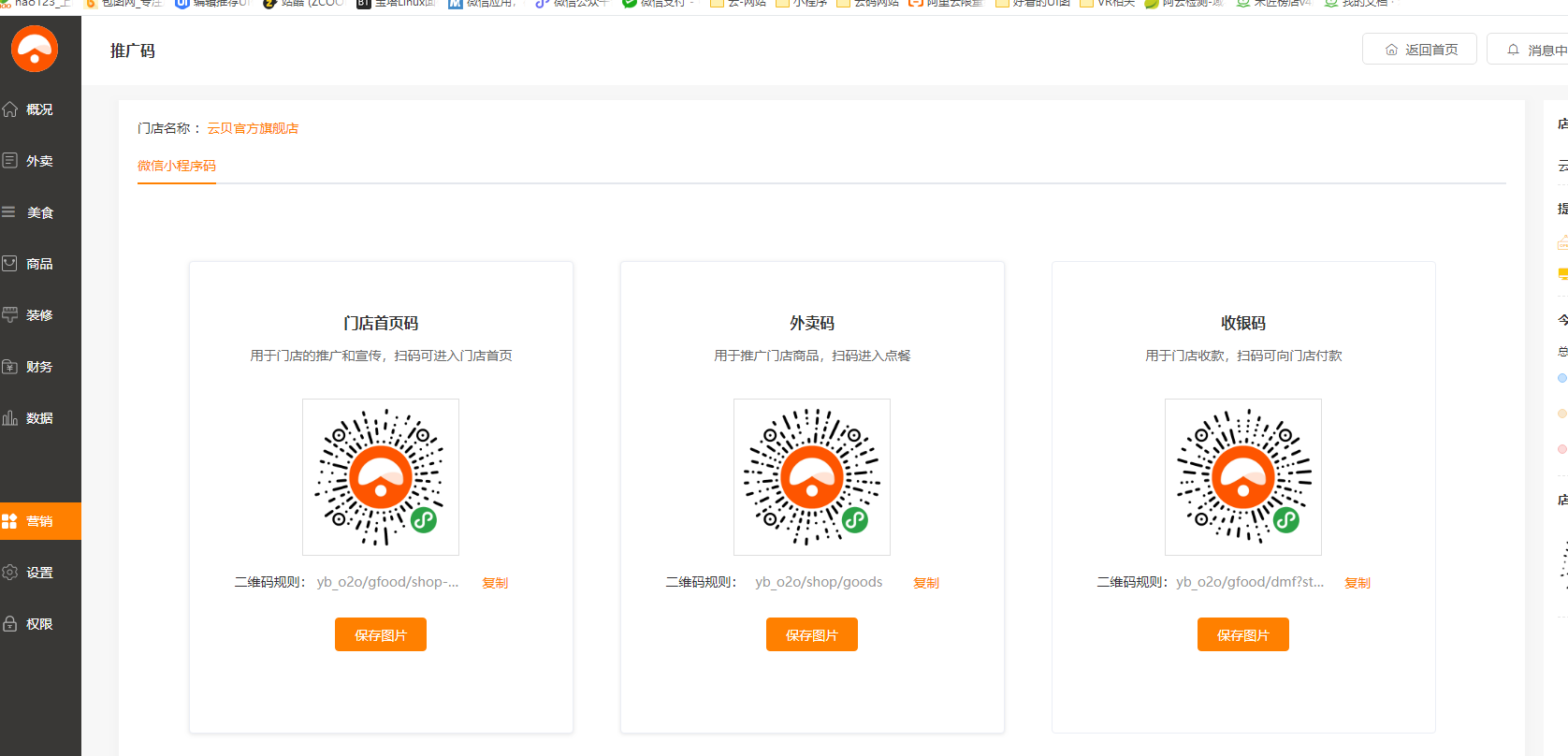The height and width of the screenshot is (756, 1568).
Task: Click the 商品 bag icon
Action: pyautogui.click(x=10, y=264)
